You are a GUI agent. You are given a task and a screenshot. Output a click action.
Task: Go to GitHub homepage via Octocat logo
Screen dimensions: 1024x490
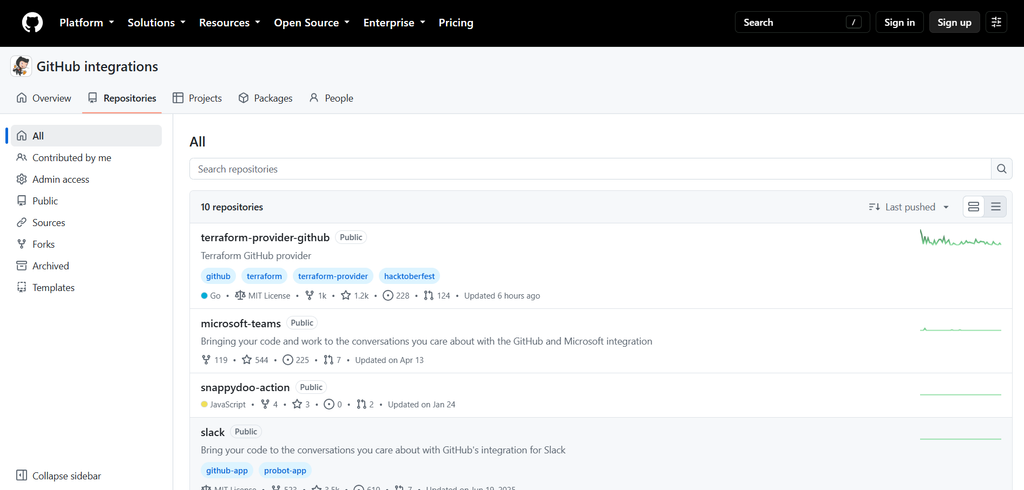(x=32, y=22)
